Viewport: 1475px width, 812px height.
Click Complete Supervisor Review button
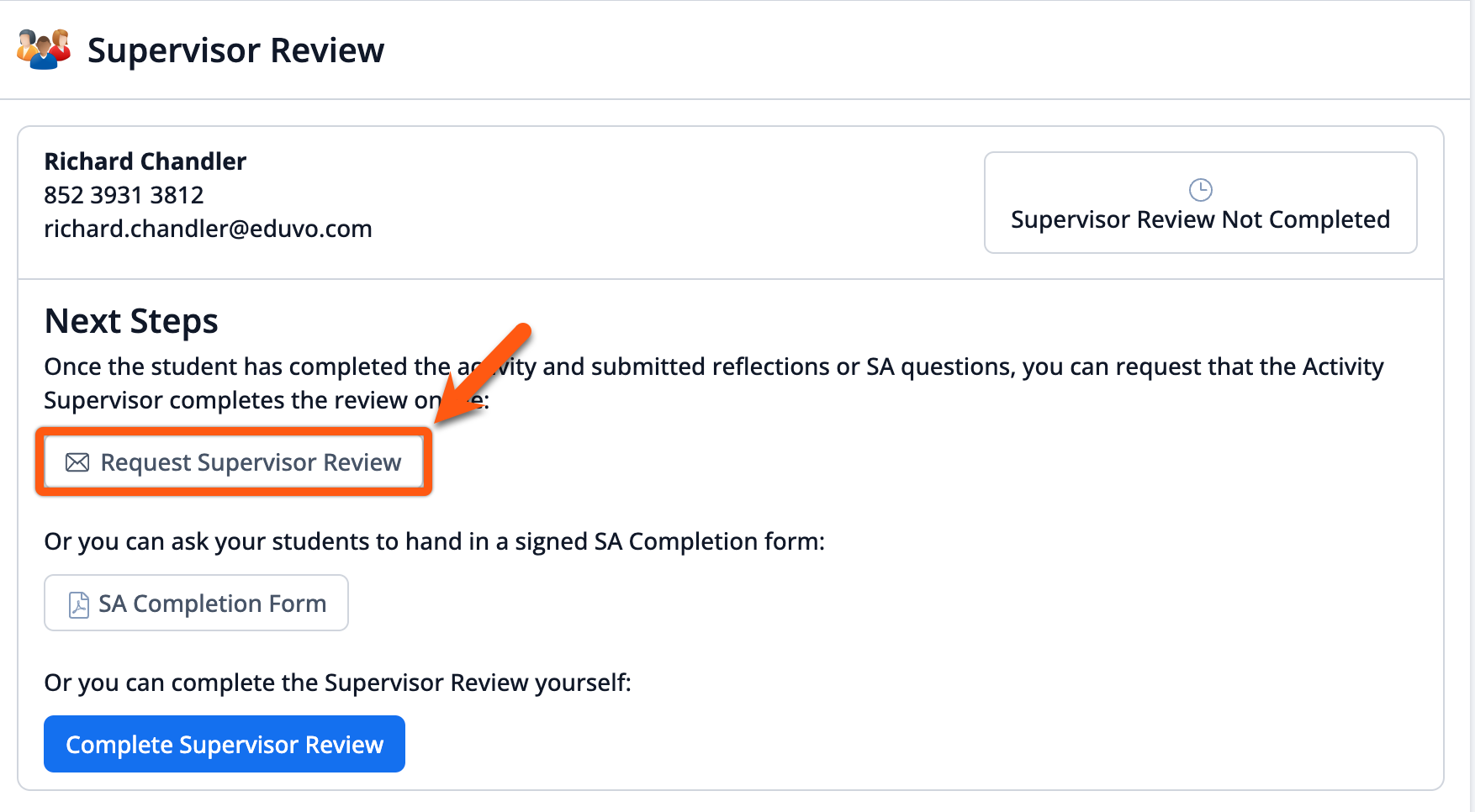click(225, 744)
